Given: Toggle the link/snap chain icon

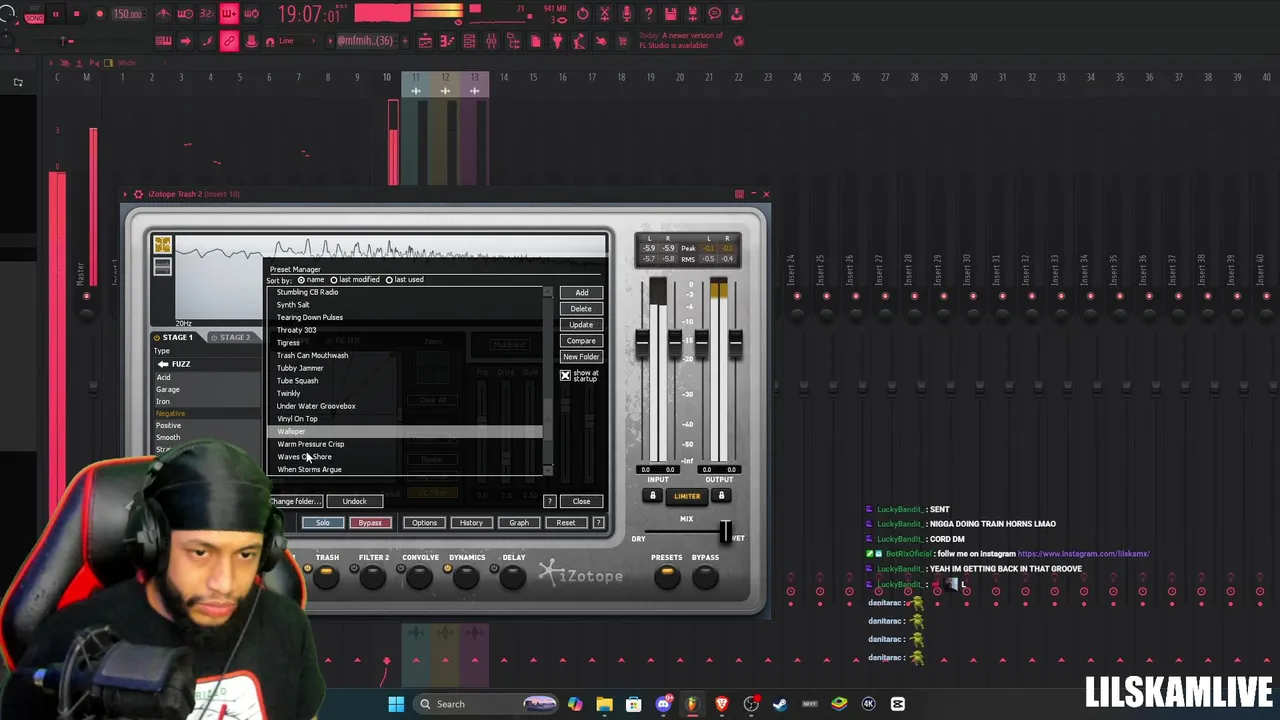Looking at the screenshot, I should [x=229, y=41].
